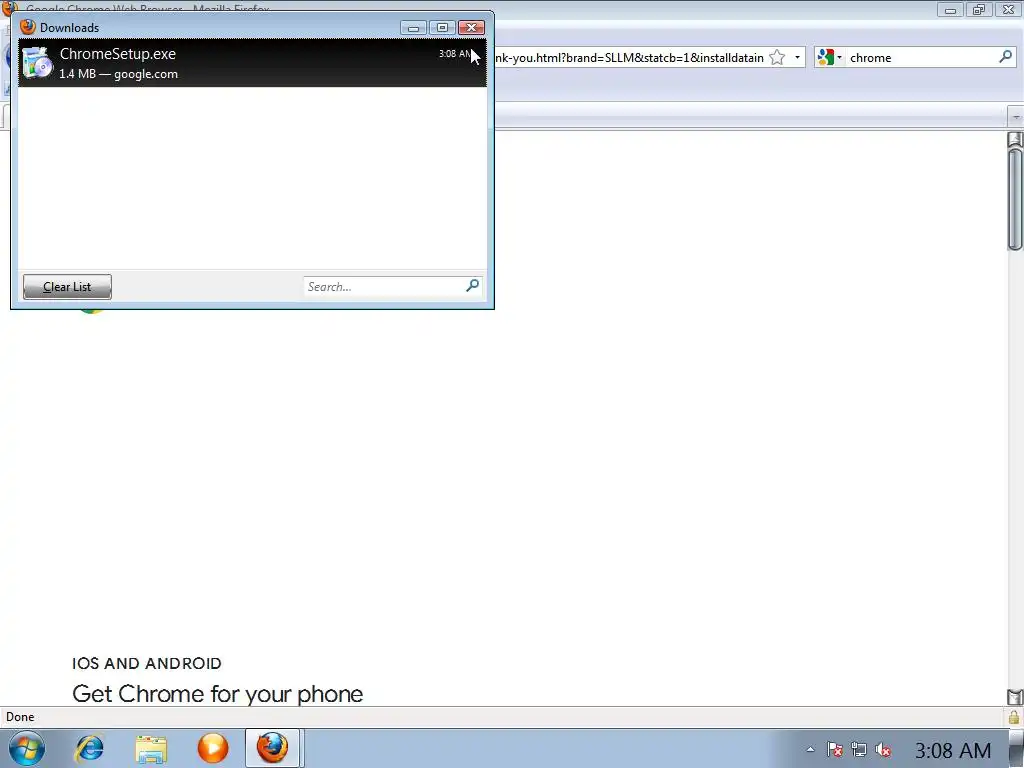The height and width of the screenshot is (768, 1024).
Task: Restore down the Firefox main window
Action: click(979, 10)
